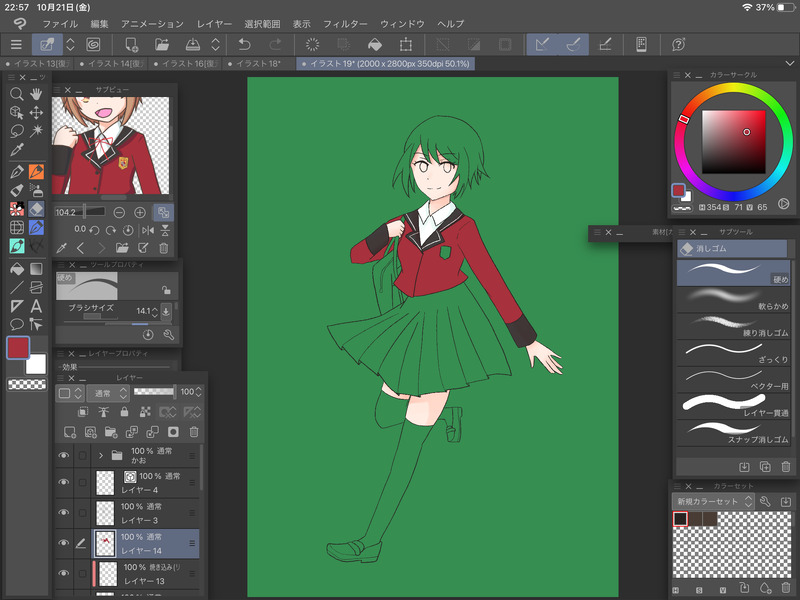Toggle the lock layer icon in Layers panel
Image resolution: width=800 pixels, height=600 pixels.
(x=124, y=412)
